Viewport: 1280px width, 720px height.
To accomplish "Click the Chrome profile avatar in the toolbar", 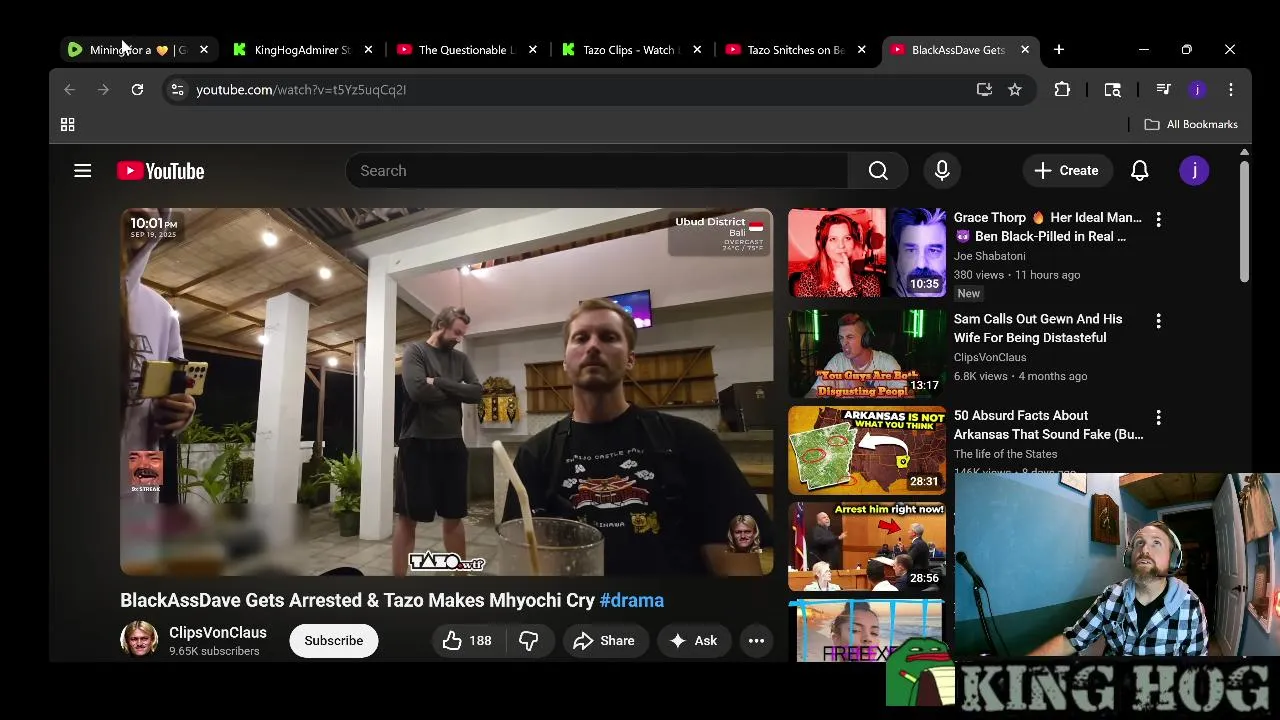I will (1197, 90).
